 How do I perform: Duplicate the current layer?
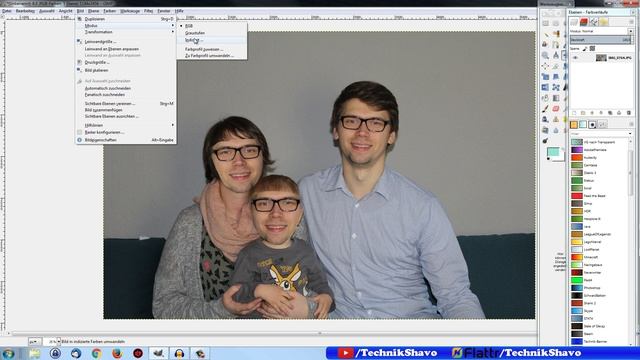(x=610, y=113)
